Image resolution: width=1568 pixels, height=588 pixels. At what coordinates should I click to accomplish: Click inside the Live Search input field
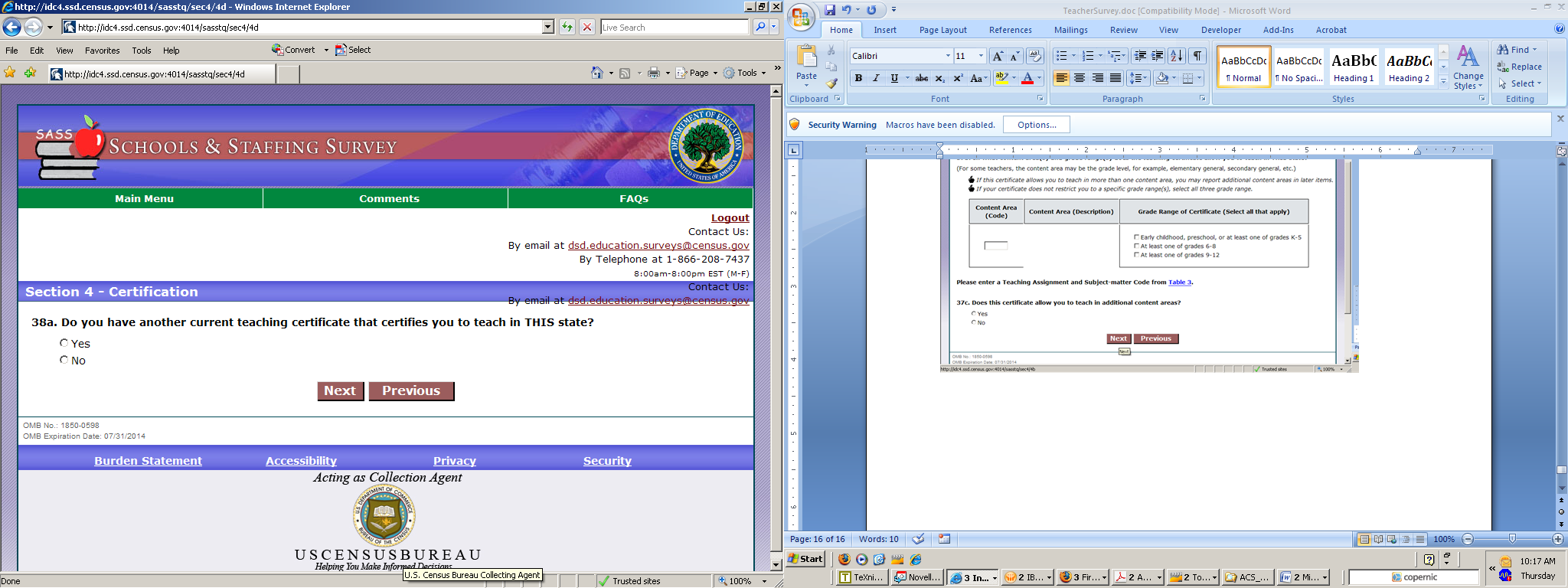674,27
